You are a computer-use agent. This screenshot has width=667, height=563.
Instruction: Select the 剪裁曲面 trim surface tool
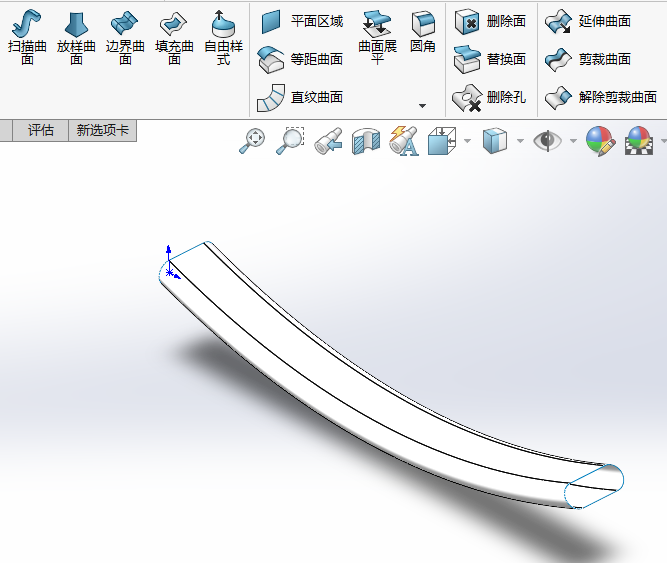click(588, 59)
